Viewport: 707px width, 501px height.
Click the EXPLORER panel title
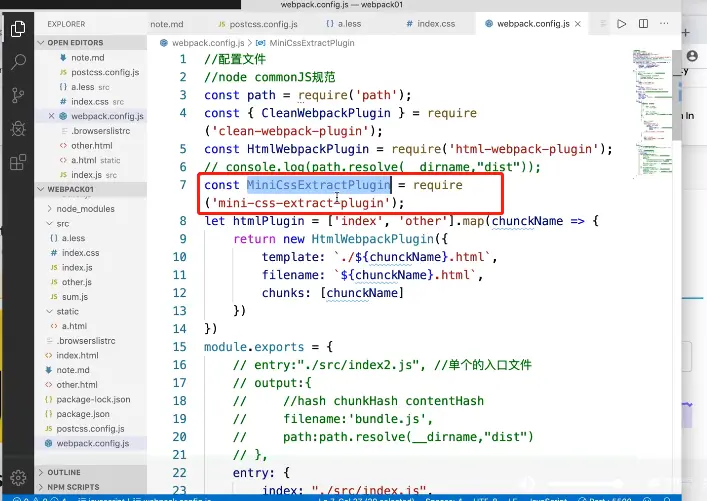pyautogui.click(x=66, y=24)
